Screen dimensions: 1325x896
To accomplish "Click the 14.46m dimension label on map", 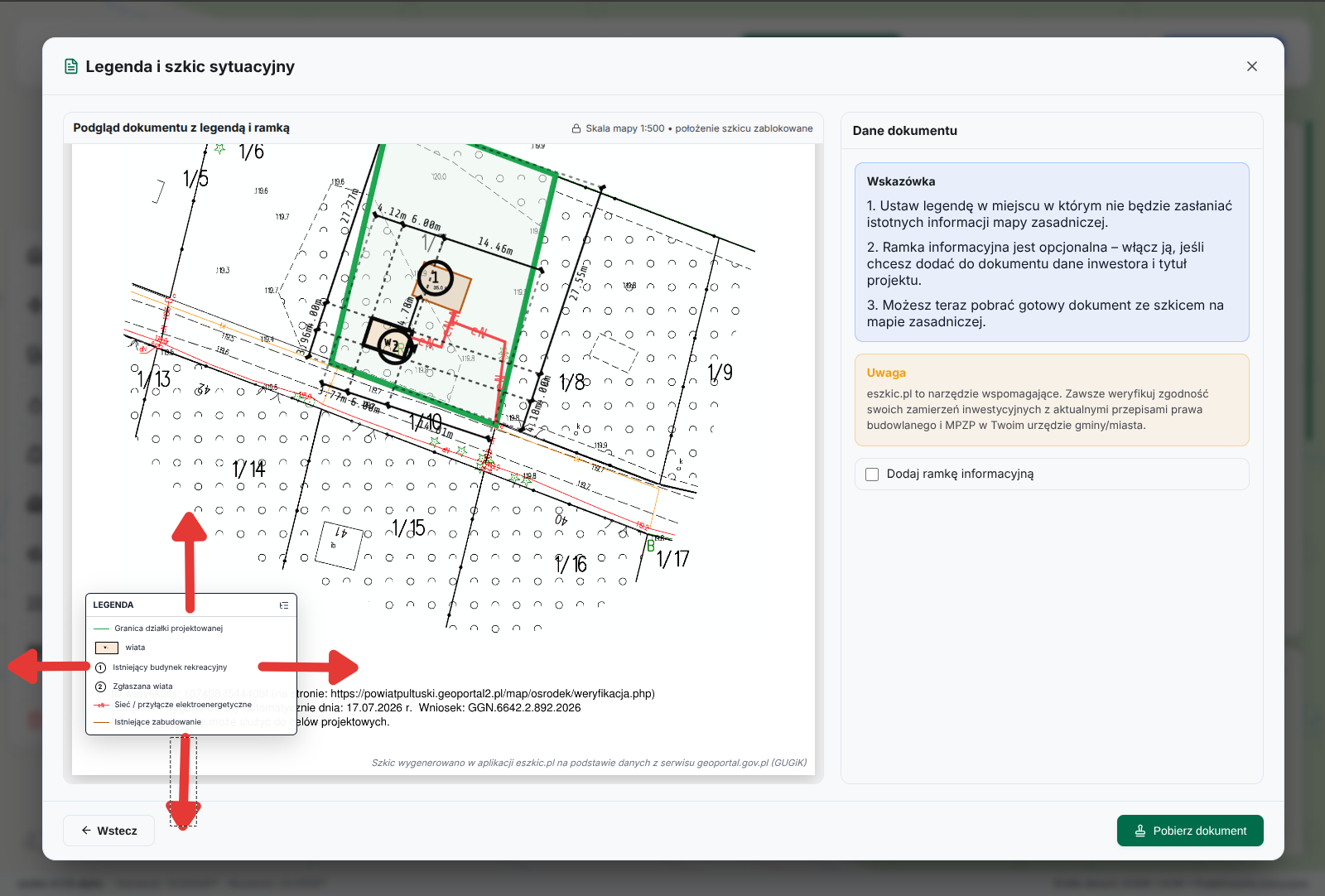I will [495, 245].
